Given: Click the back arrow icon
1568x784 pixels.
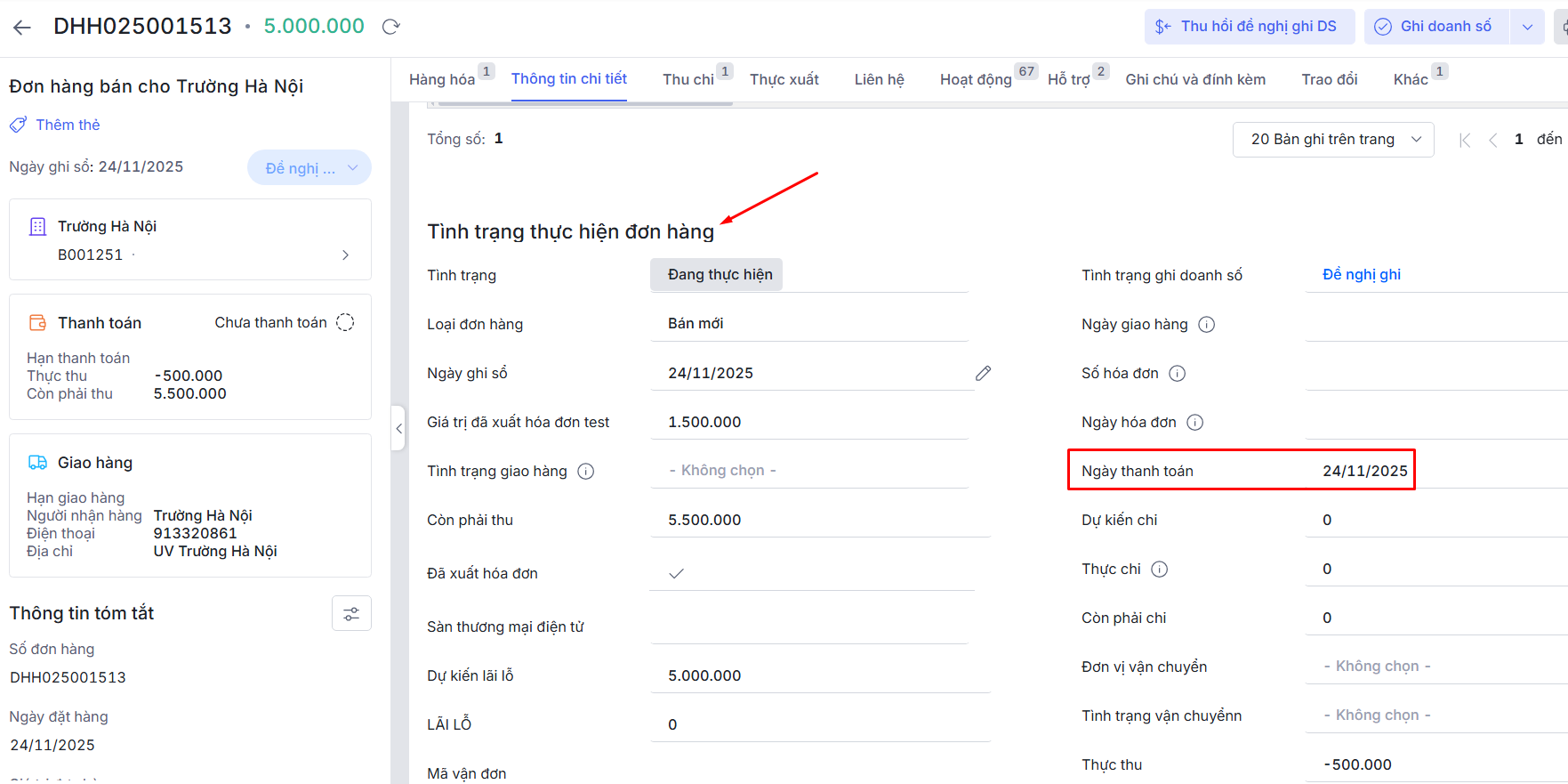Looking at the screenshot, I should click(x=22, y=27).
